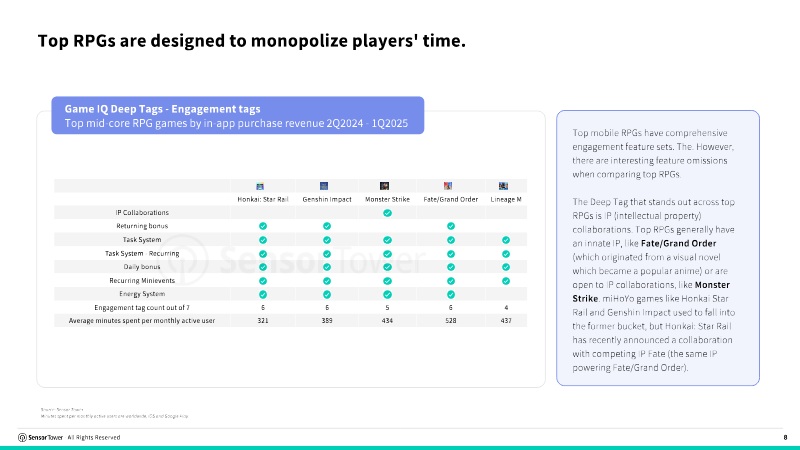The height and width of the screenshot is (450, 800).
Task: Click Honkai: Star Rail's Returning bonus checkmark
Action: point(262,226)
